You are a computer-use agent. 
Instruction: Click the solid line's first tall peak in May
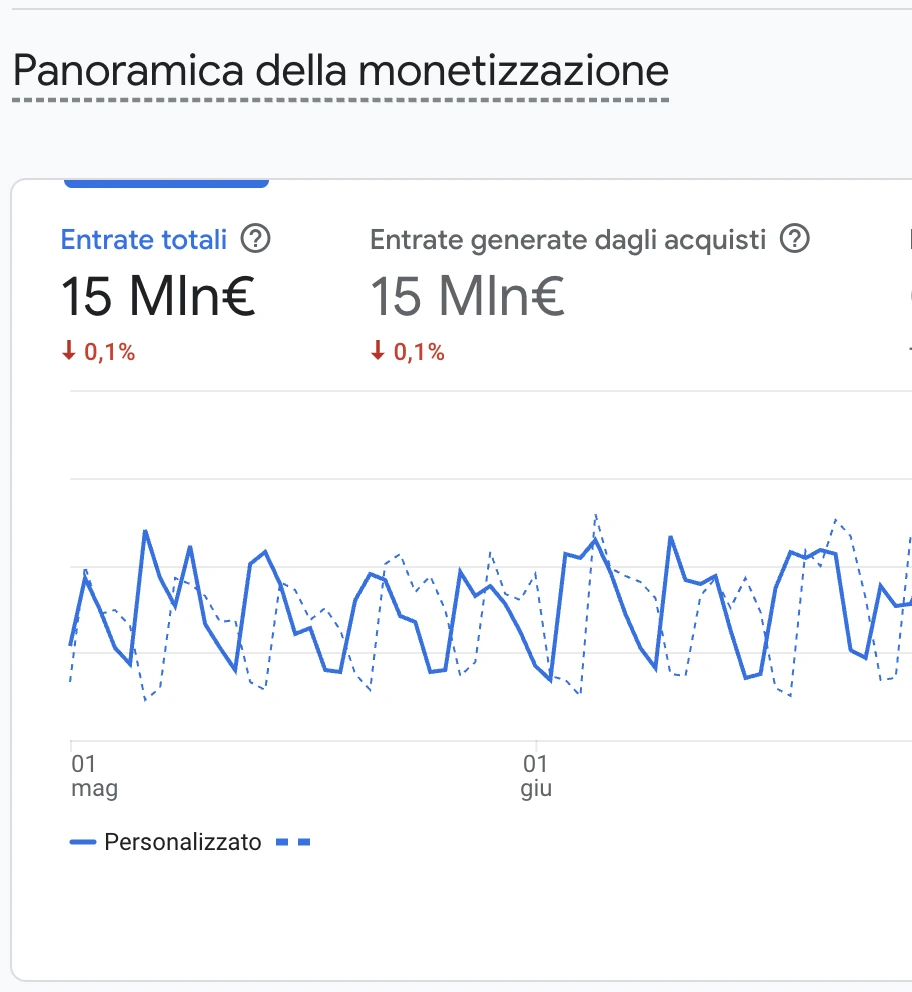point(145,531)
